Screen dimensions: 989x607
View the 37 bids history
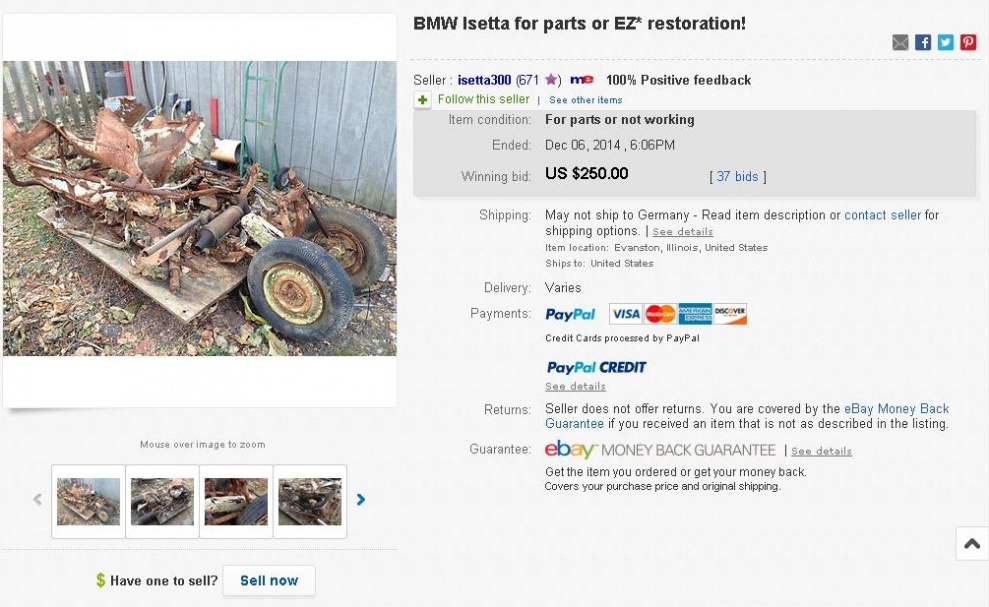click(x=738, y=176)
